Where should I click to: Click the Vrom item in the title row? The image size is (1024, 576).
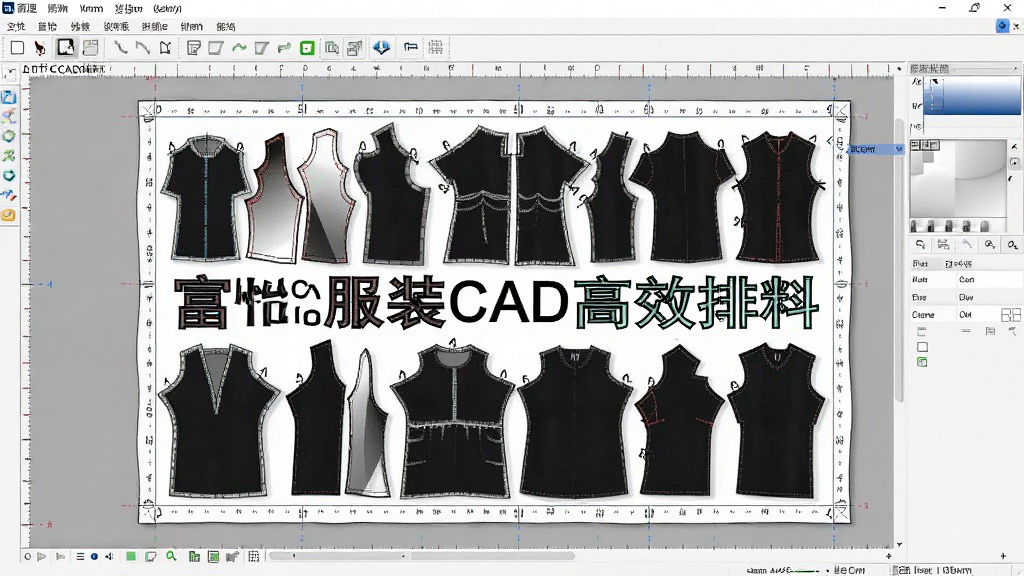[x=91, y=8]
